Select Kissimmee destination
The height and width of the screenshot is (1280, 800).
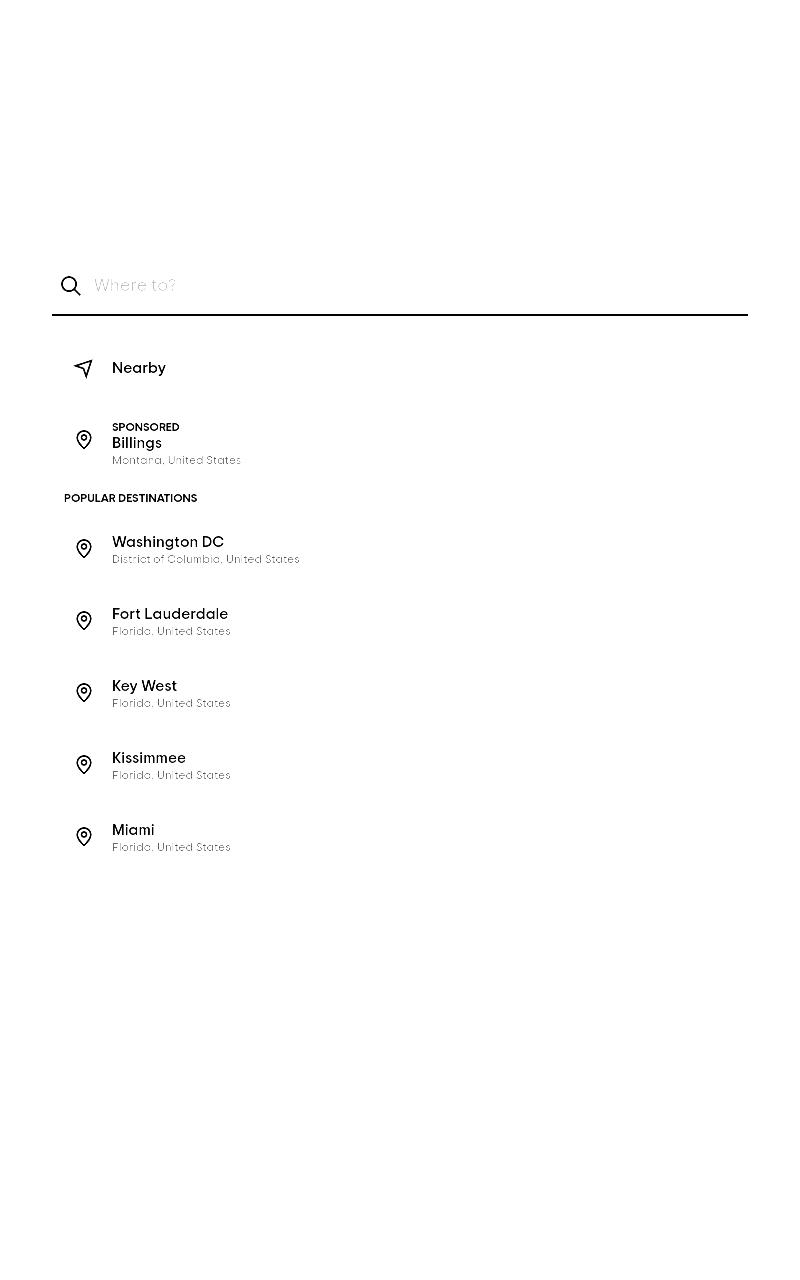coord(400,765)
